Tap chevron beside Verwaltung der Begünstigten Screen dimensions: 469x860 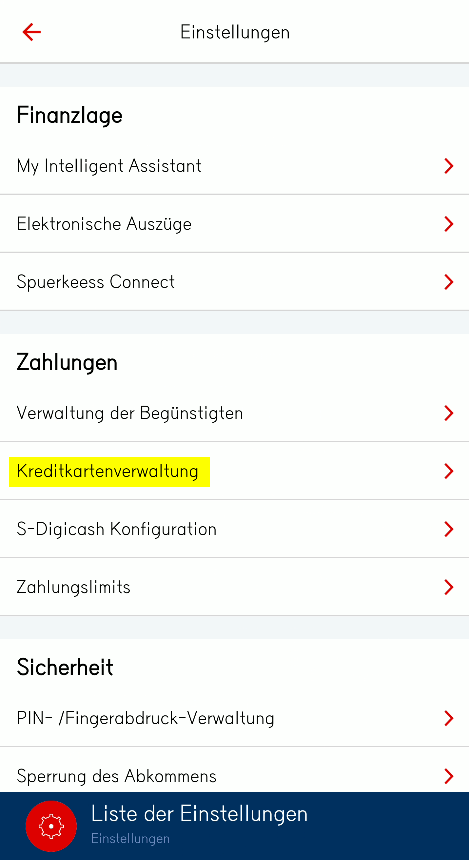click(x=449, y=413)
